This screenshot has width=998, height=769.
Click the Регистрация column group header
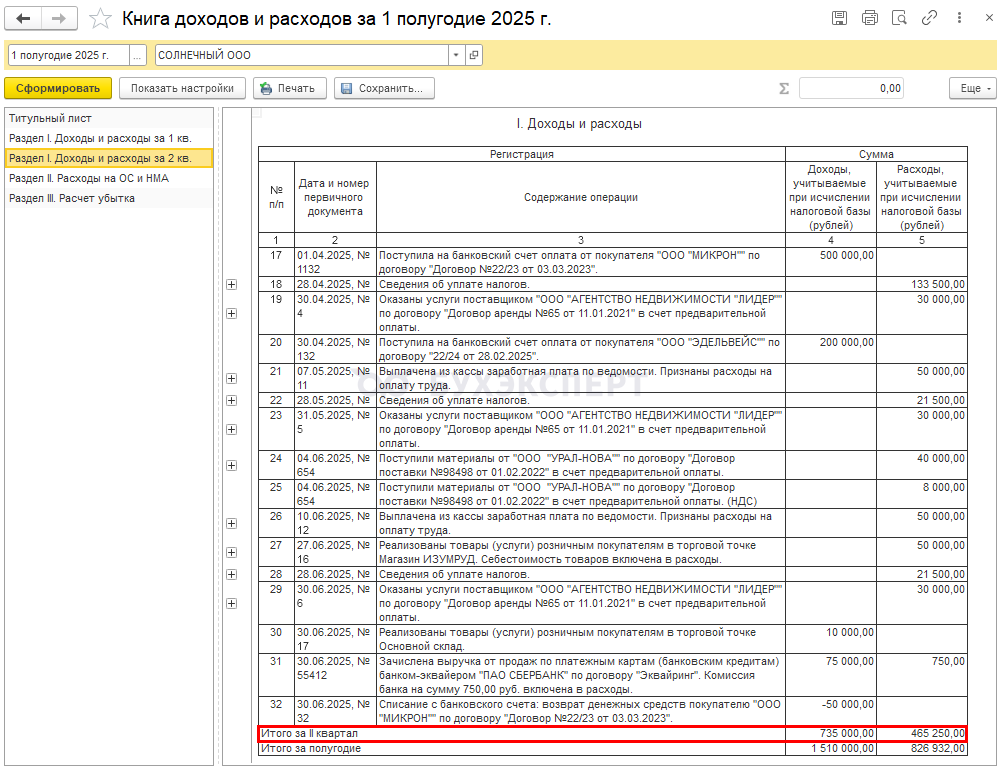pos(522,154)
